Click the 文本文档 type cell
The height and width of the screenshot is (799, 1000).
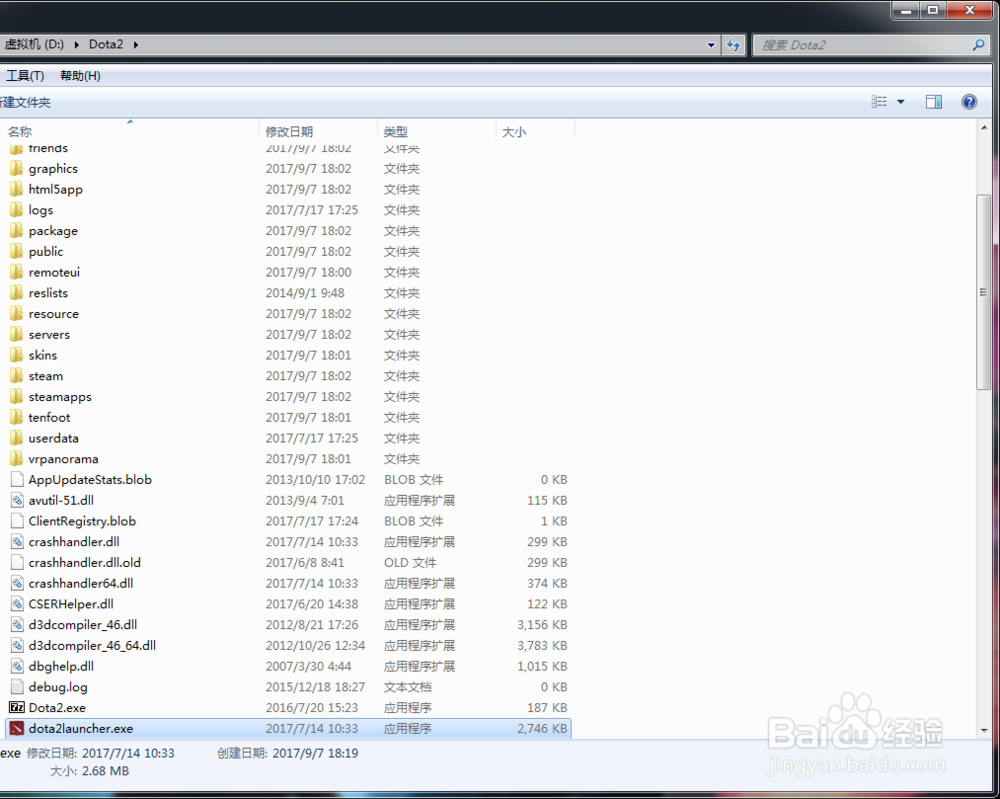pyautogui.click(x=408, y=687)
